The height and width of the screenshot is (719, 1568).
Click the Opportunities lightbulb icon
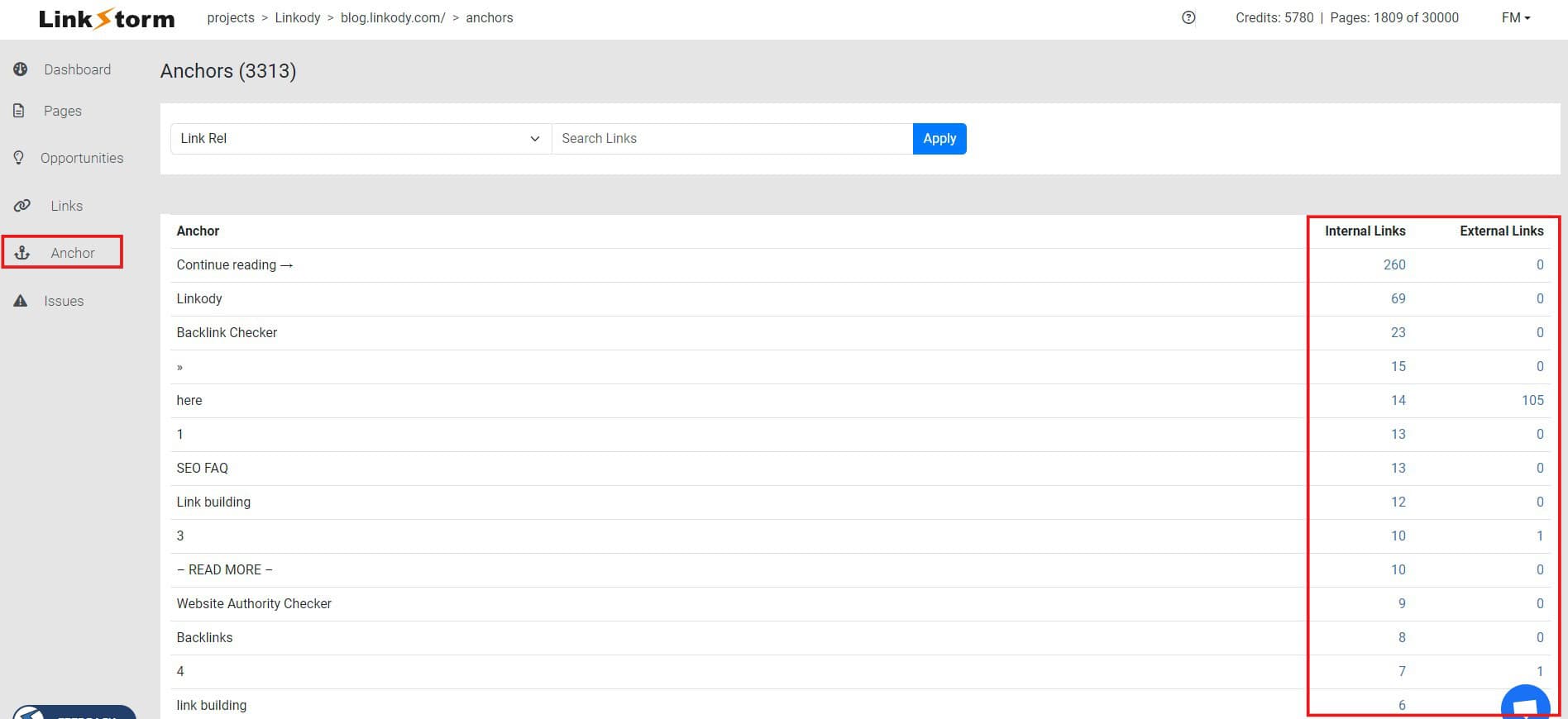pyautogui.click(x=19, y=157)
